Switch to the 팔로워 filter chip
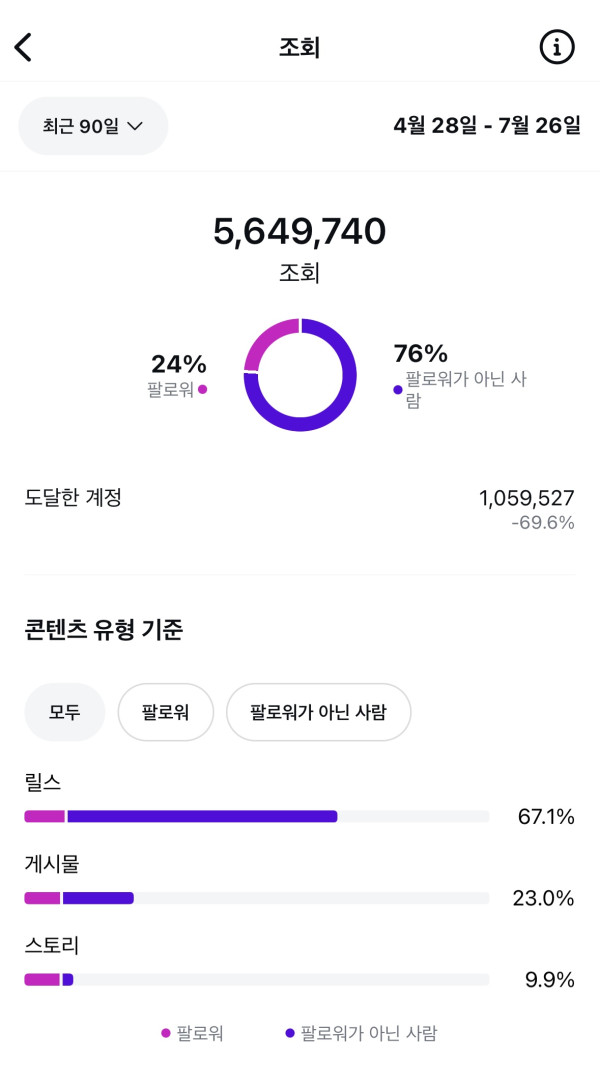 165,712
